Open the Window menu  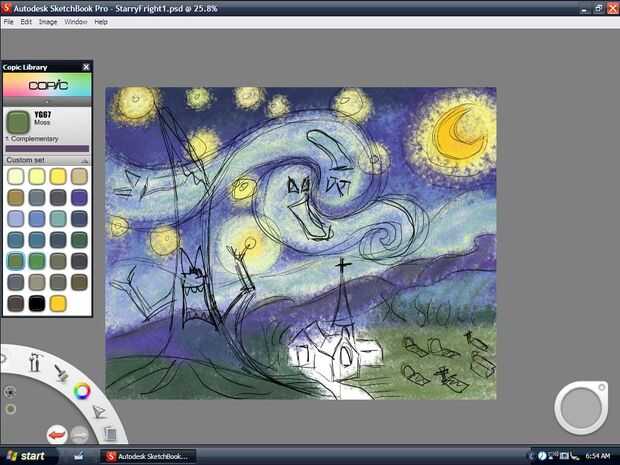(76, 22)
